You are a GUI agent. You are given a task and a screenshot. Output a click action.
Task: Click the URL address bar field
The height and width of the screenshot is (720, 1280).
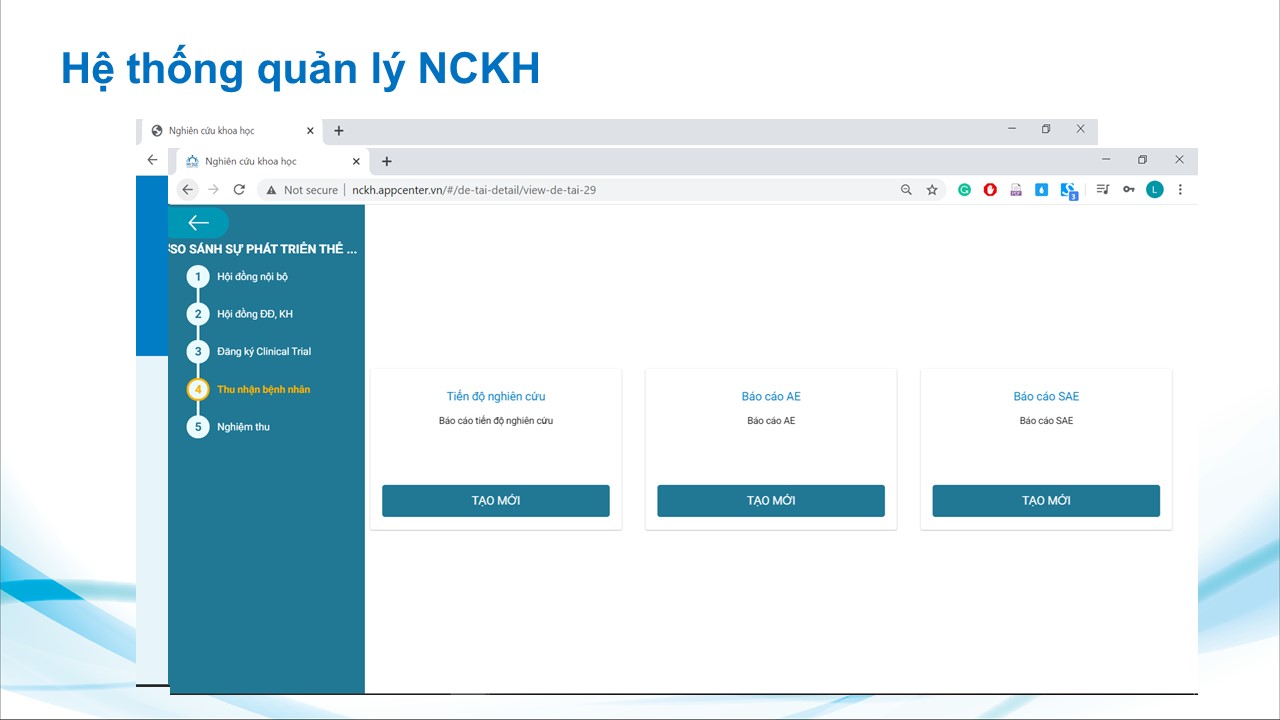click(600, 190)
